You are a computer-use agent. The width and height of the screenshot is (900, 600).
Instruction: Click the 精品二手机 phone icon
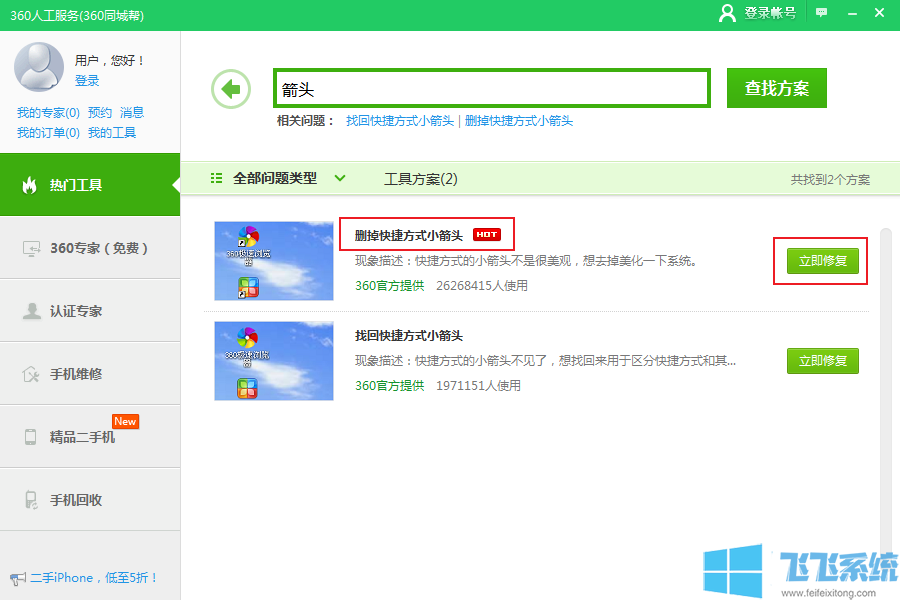click(27, 436)
